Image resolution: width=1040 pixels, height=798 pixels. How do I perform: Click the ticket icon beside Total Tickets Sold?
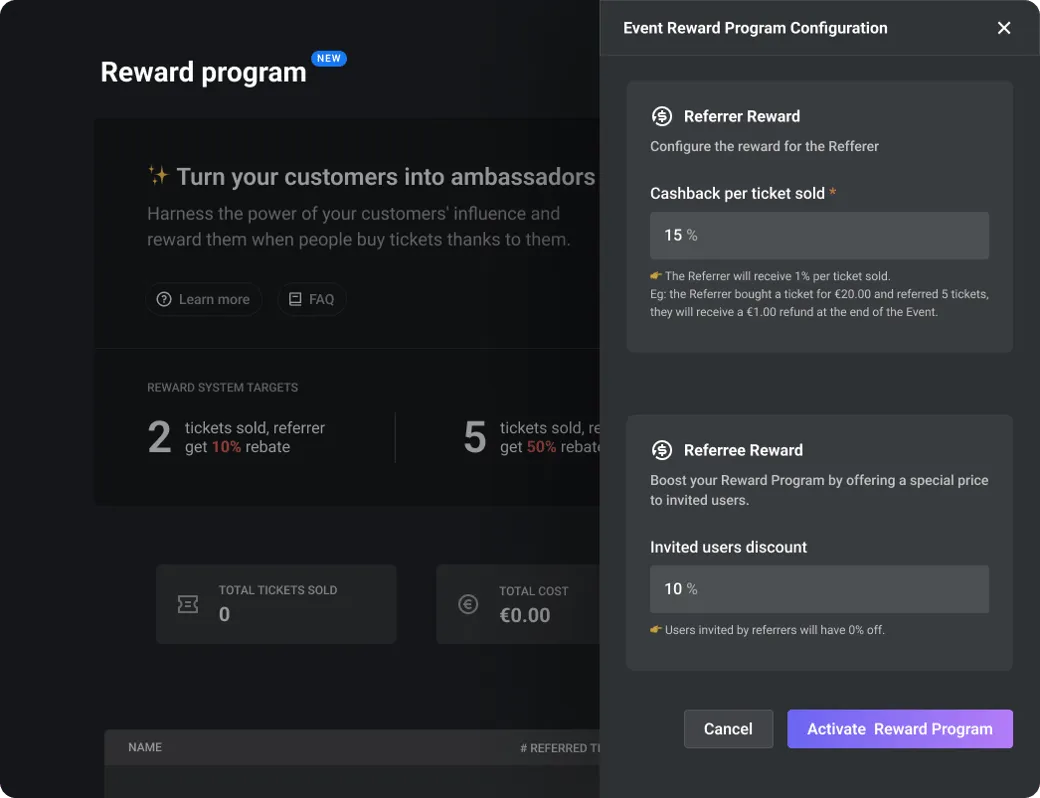pos(188,603)
